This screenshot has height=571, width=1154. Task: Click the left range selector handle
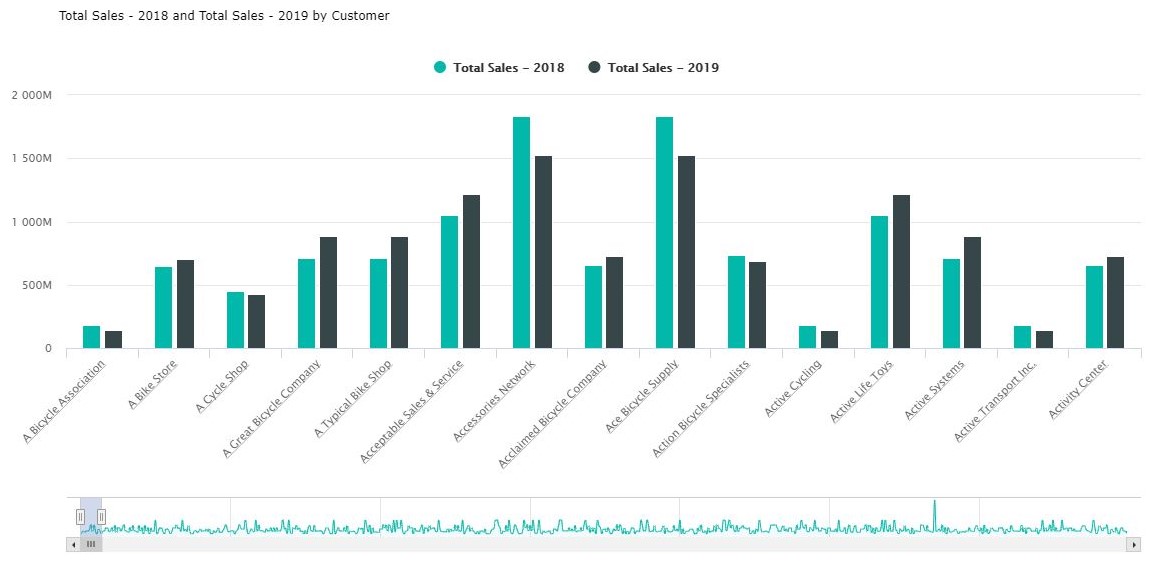pyautogui.click(x=81, y=516)
